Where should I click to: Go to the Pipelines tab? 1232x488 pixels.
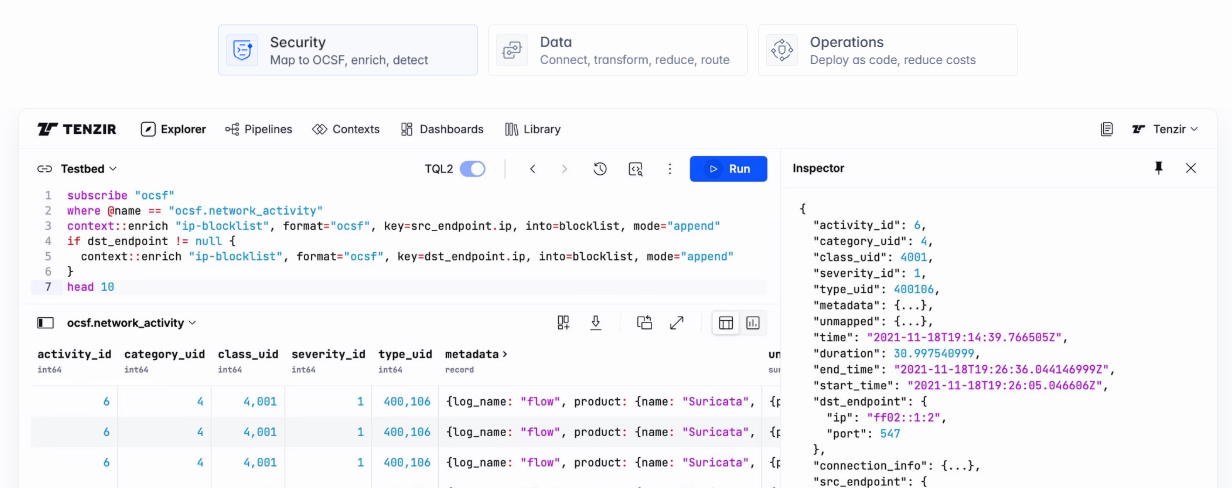coord(259,129)
